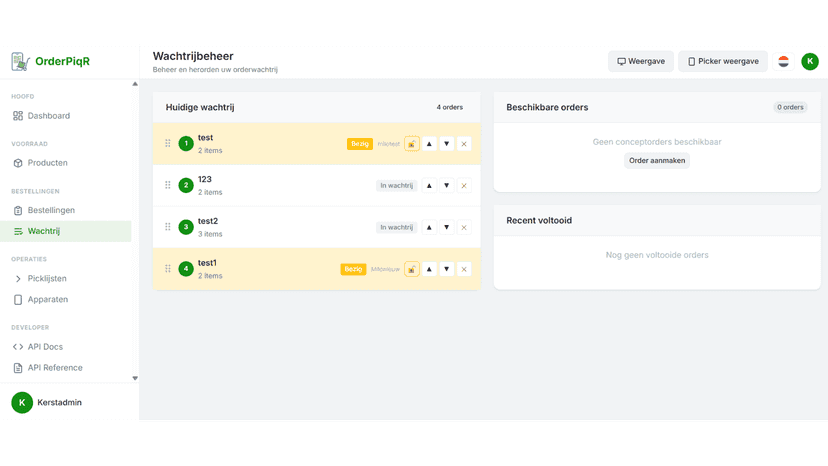
Task: Move order 123 up
Action: pos(429,185)
